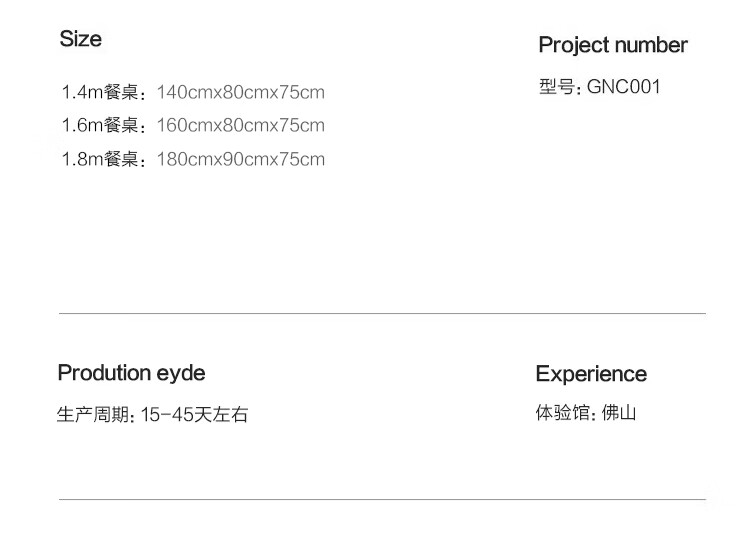Viewport: 750px width, 540px height.
Task: Click the word Project in the heading
Action: coord(573,45)
